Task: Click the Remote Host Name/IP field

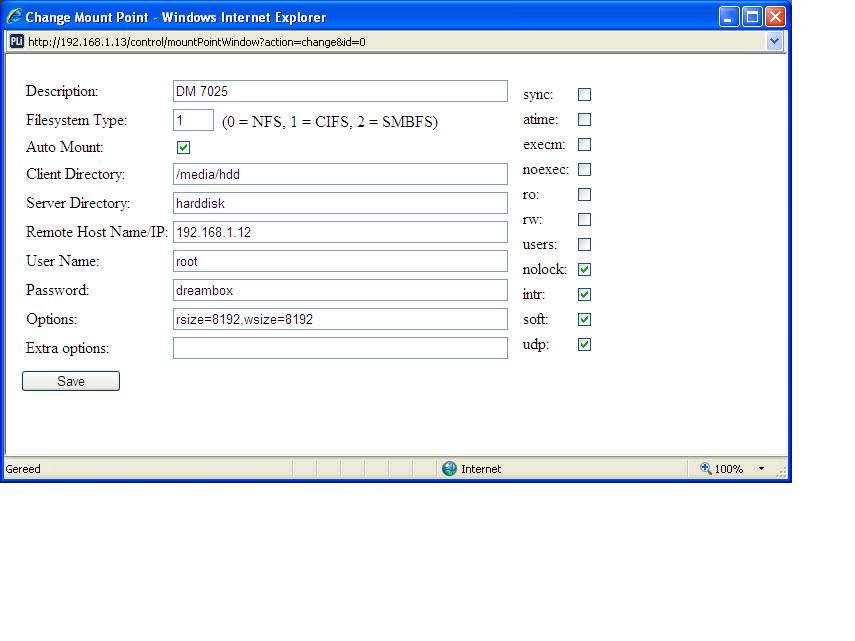Action: [340, 232]
